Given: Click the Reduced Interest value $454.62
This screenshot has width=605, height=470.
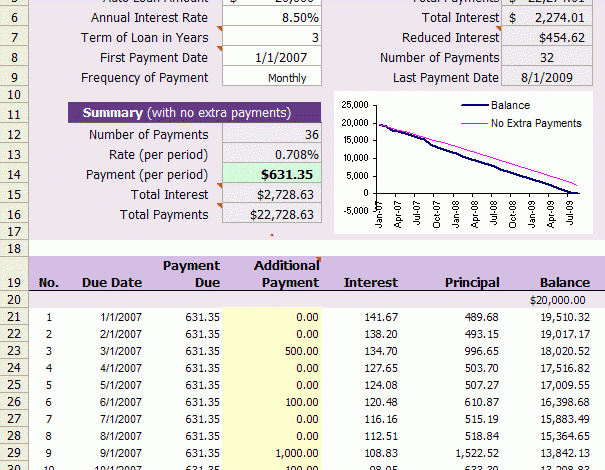Looking at the screenshot, I should pos(547,37).
